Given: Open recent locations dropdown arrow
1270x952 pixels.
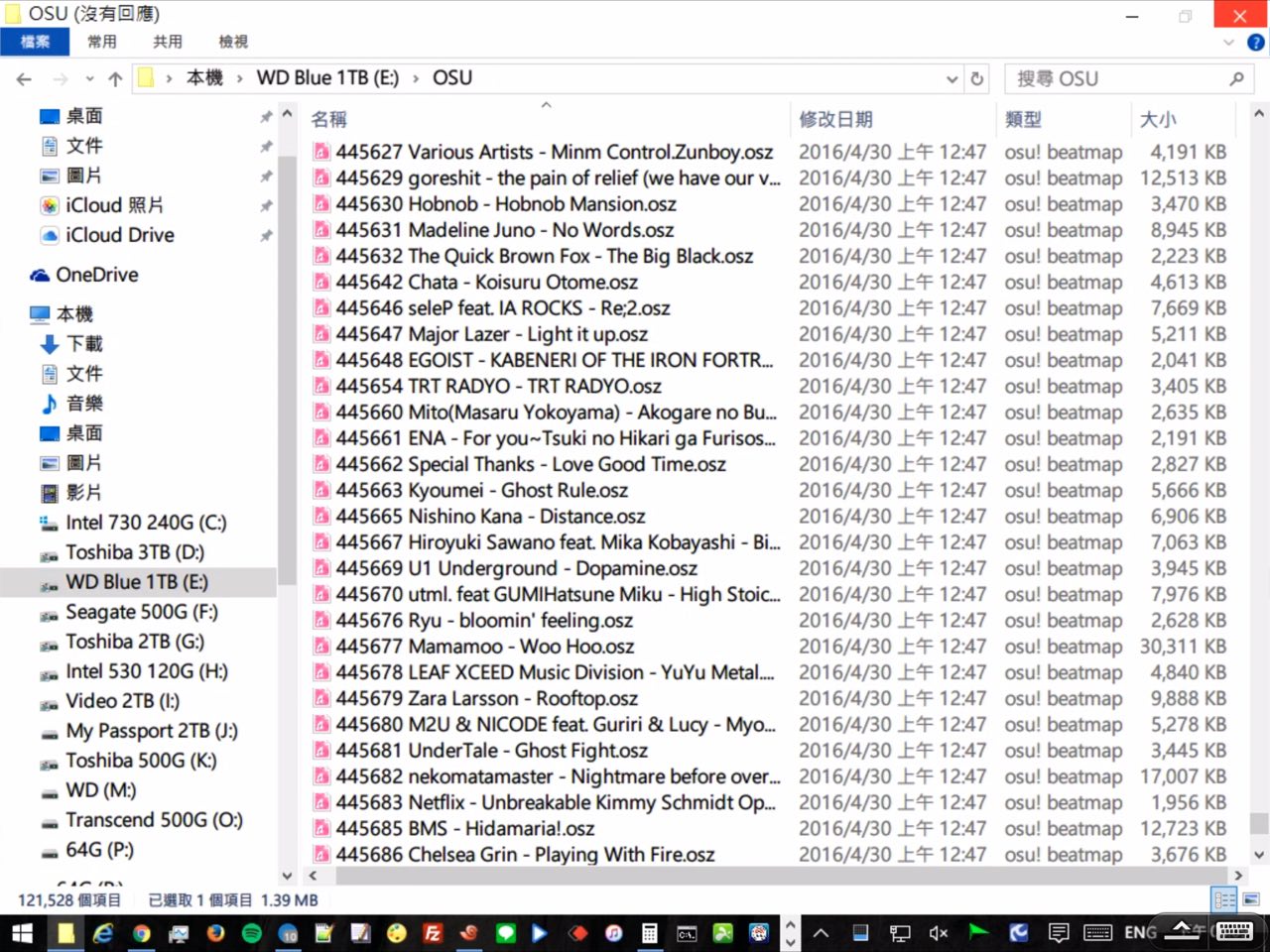Looking at the screenshot, I should [89, 79].
